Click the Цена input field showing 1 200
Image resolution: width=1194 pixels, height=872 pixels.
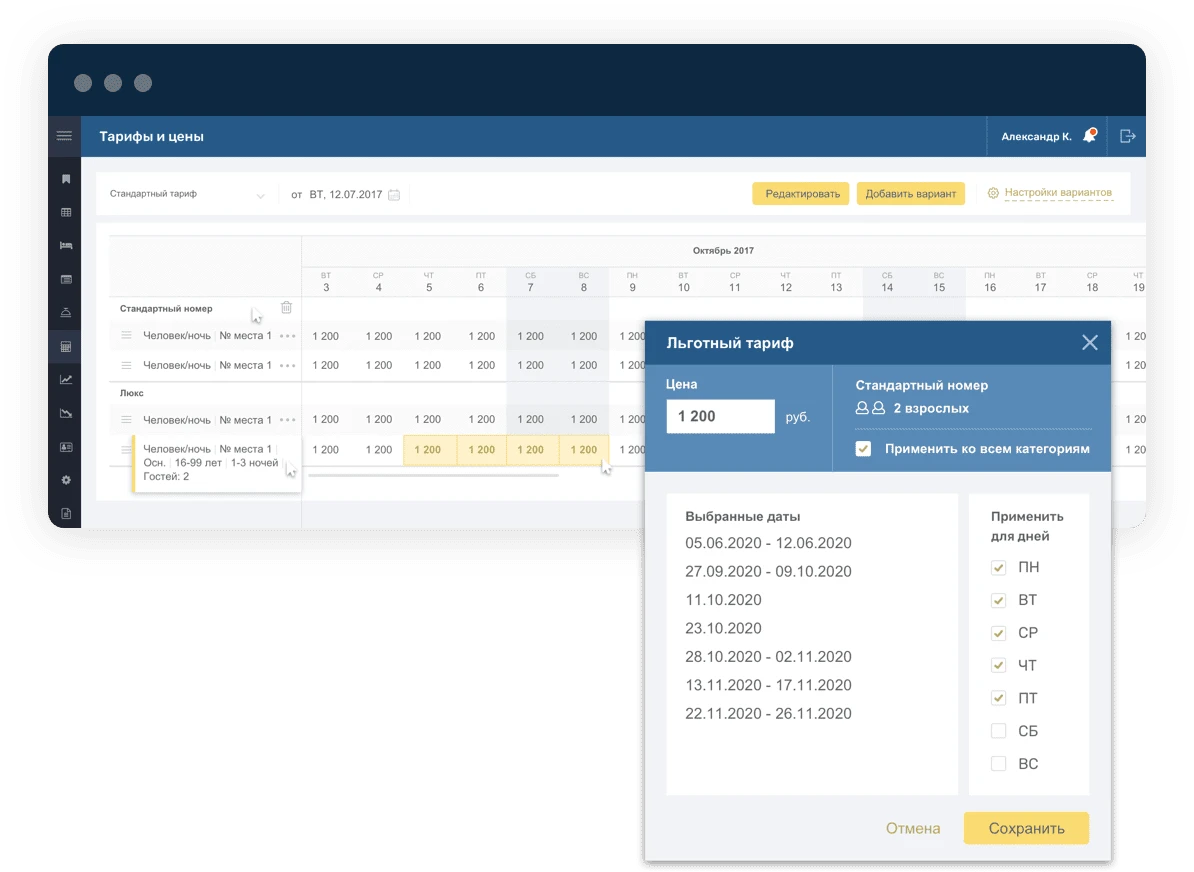tap(720, 417)
